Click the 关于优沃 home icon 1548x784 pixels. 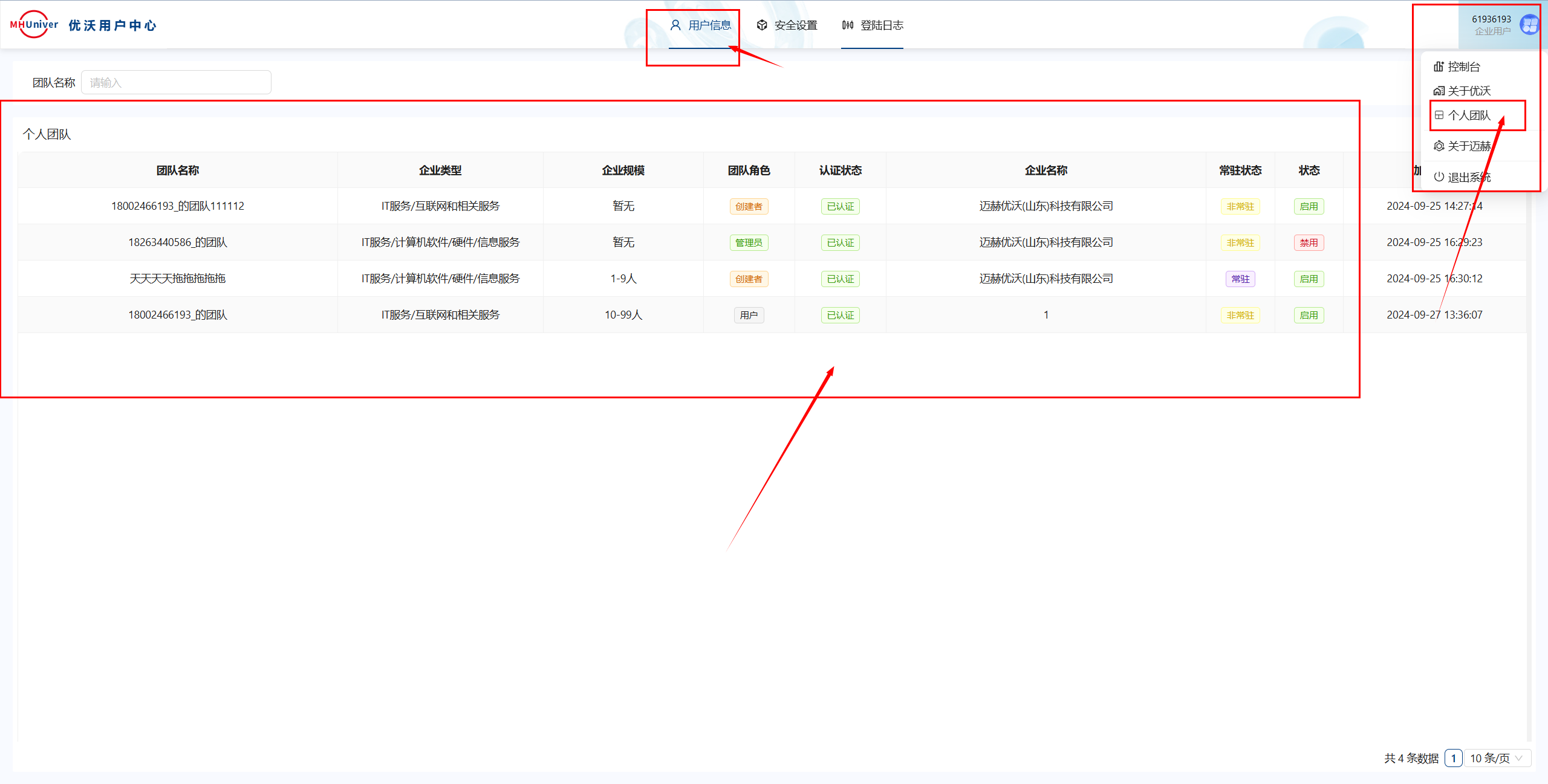(x=1439, y=91)
